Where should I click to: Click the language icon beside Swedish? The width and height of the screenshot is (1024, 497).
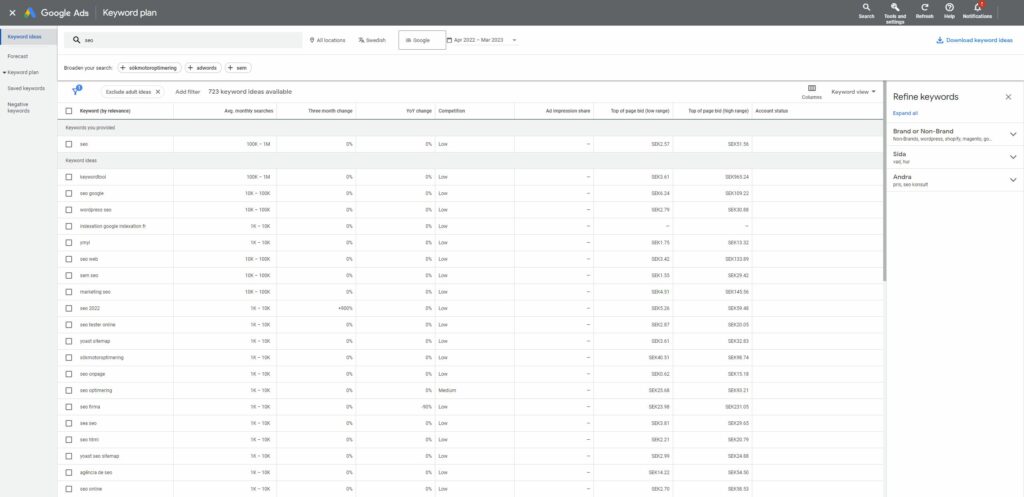pos(361,40)
